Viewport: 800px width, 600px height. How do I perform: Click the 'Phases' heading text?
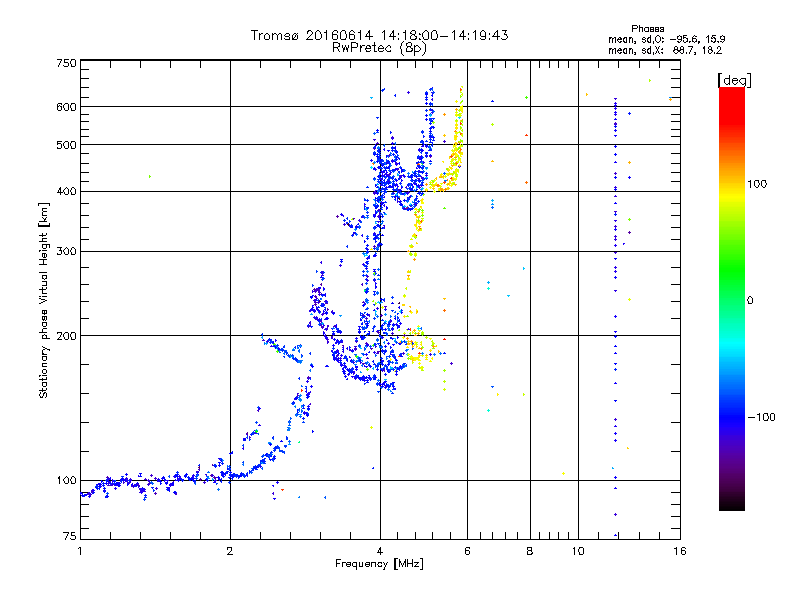click(x=647, y=29)
